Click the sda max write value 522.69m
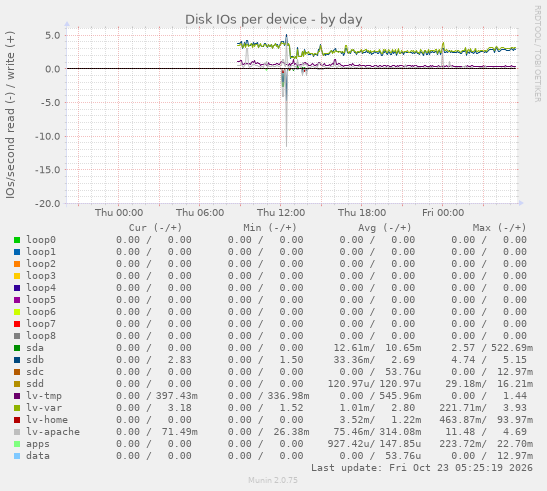 click(x=512, y=348)
